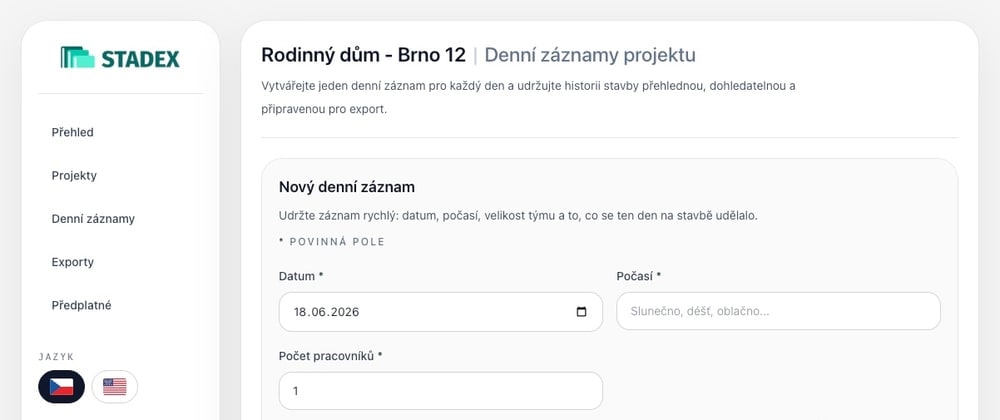
Task: Click the JAZYK language section label
Action: tap(56, 357)
